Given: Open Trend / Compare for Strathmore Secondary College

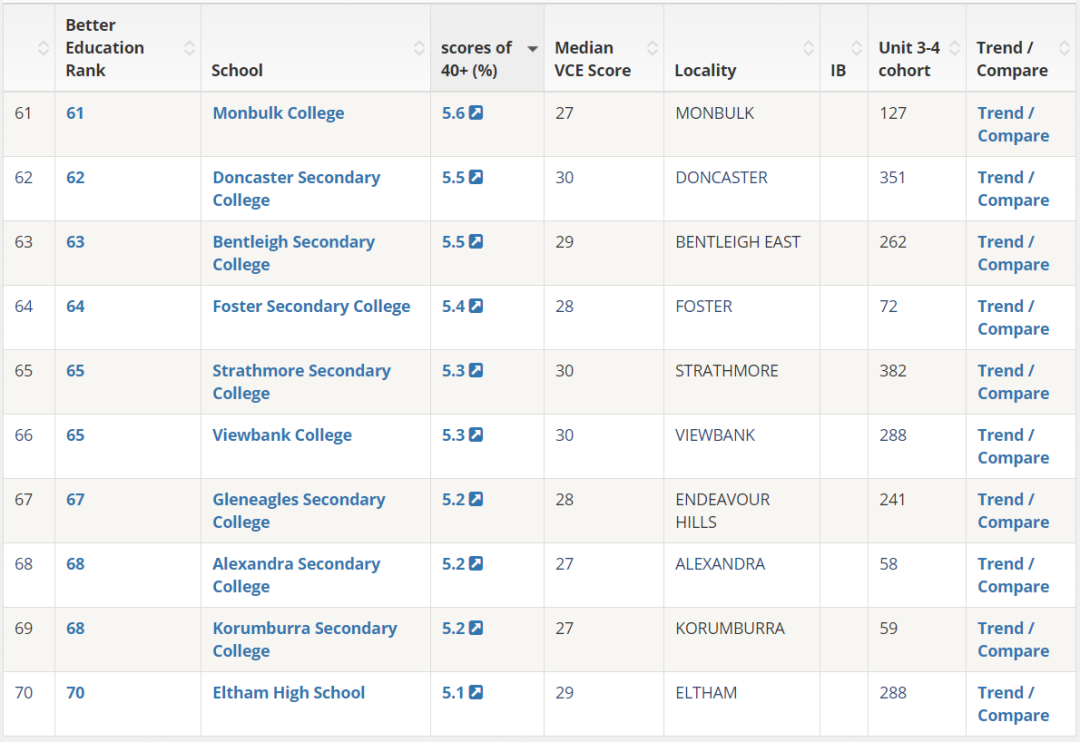Looking at the screenshot, I should (x=1013, y=382).
